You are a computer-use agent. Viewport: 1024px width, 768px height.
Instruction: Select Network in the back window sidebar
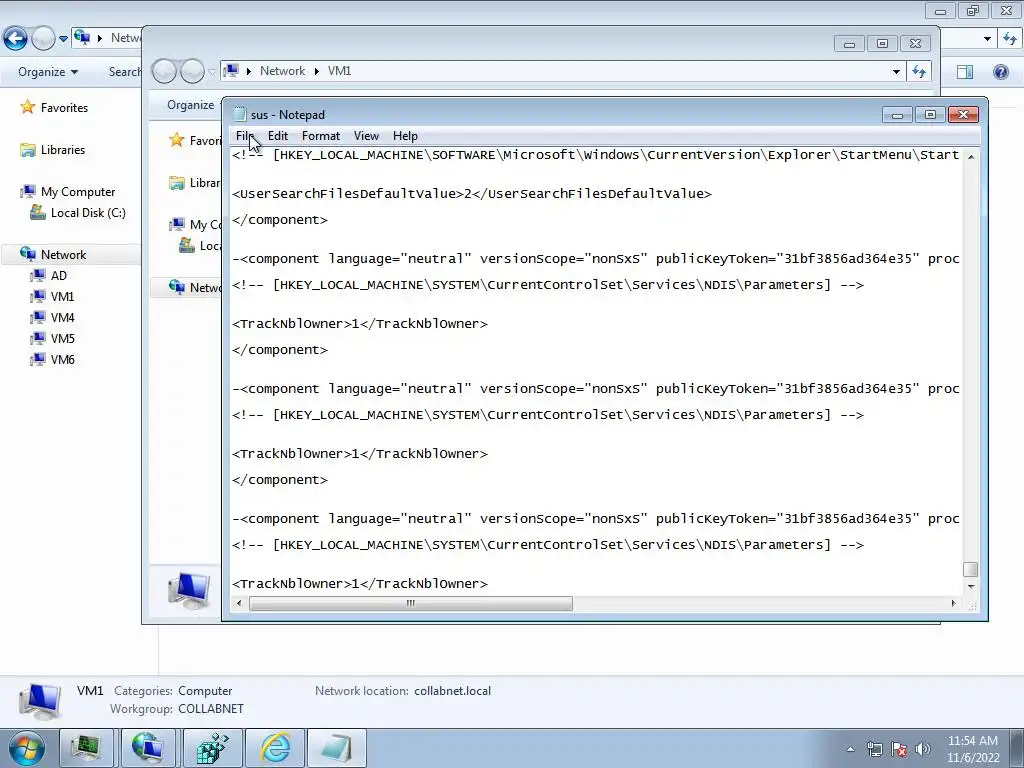[63, 255]
